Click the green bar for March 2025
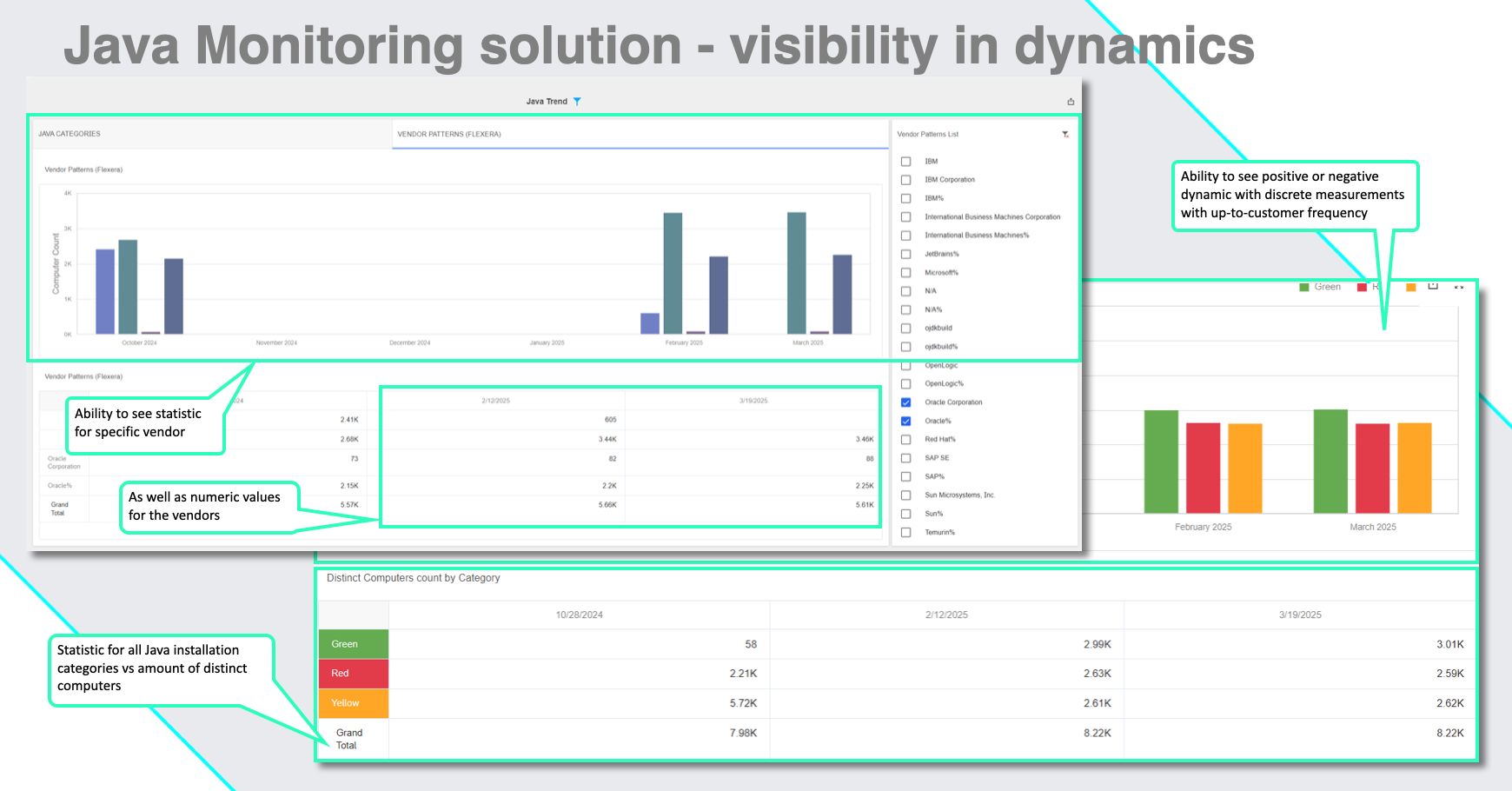The width and height of the screenshot is (1512, 791). coord(1330,461)
